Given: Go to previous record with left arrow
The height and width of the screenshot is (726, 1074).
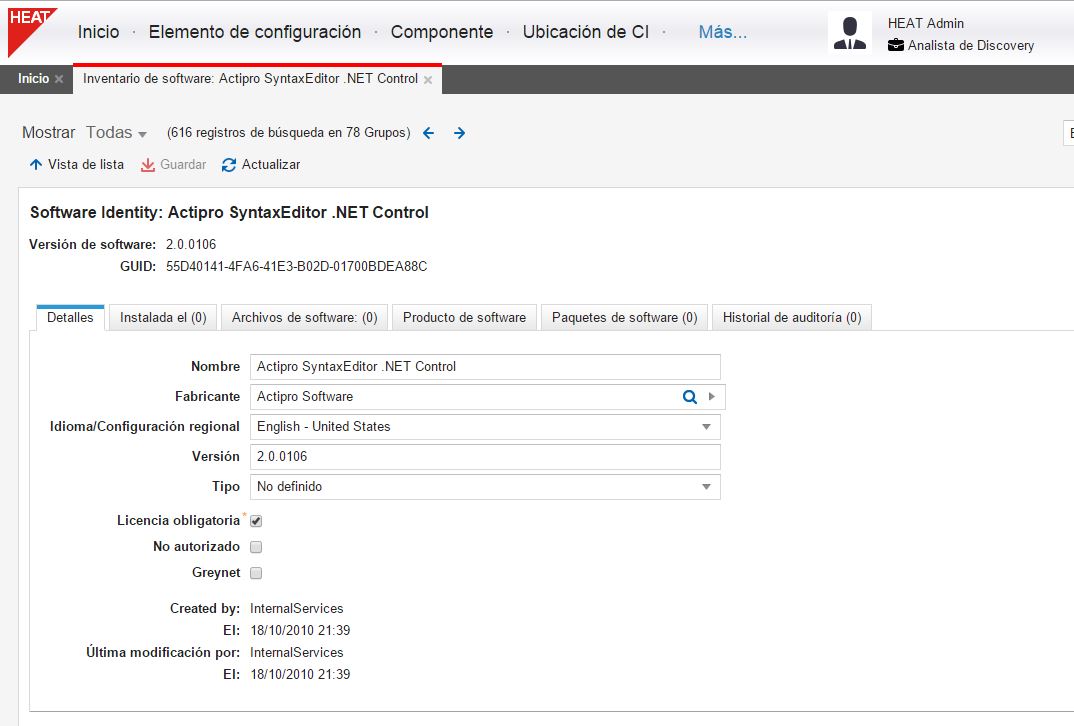Looking at the screenshot, I should click(429, 133).
